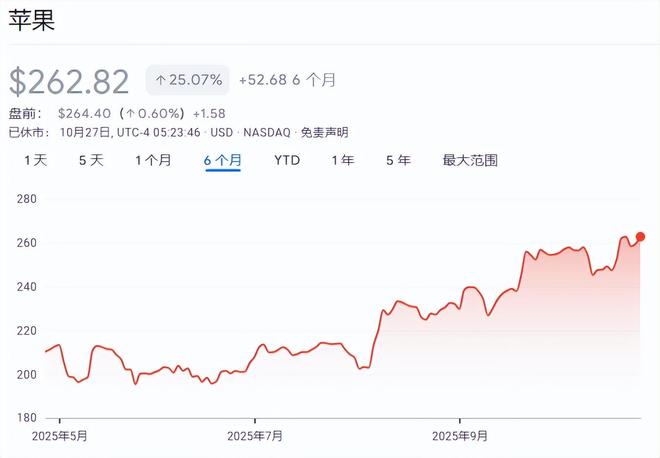Select the 5年 range tab

[398, 160]
